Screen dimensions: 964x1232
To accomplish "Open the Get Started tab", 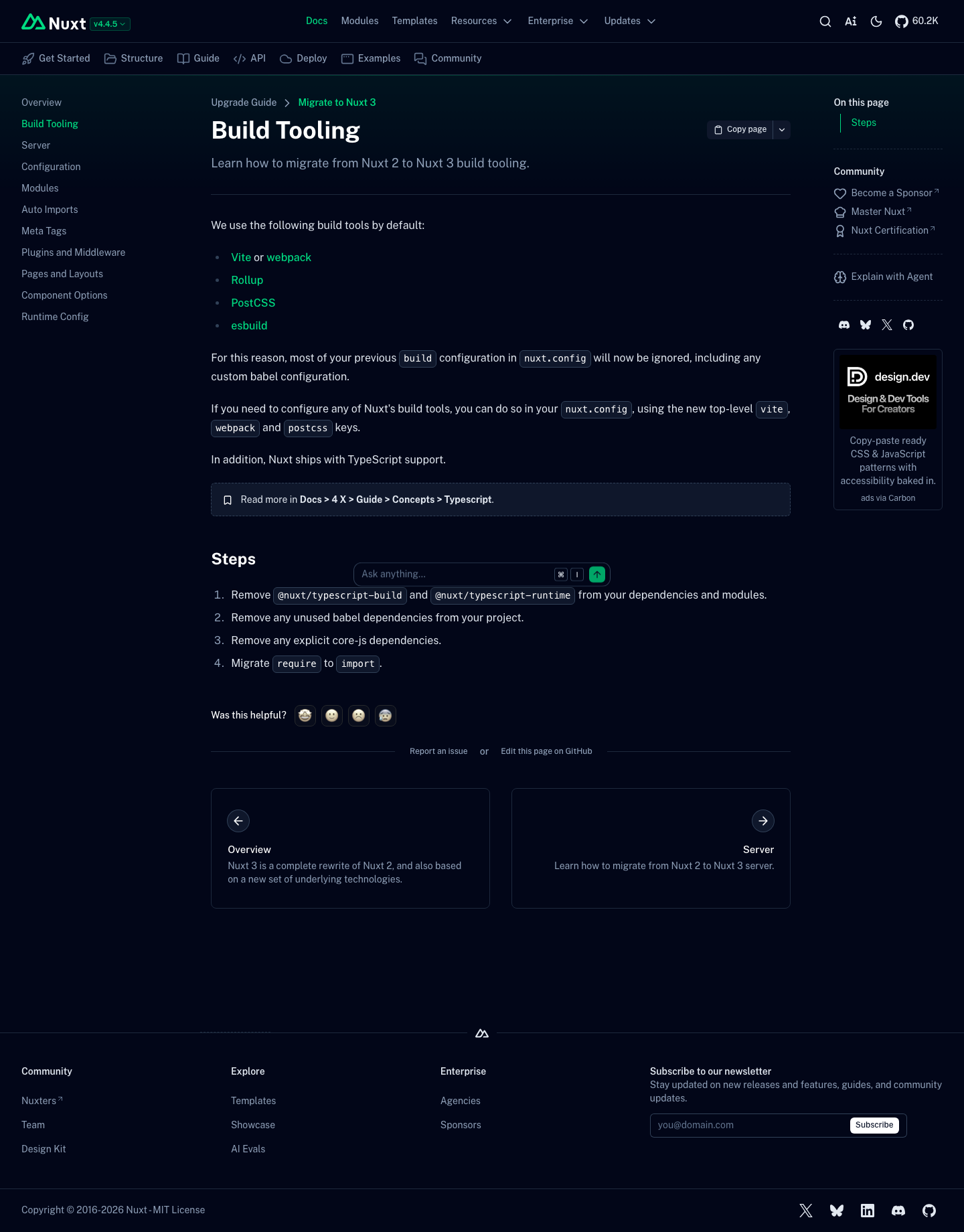I will pyautogui.click(x=56, y=58).
